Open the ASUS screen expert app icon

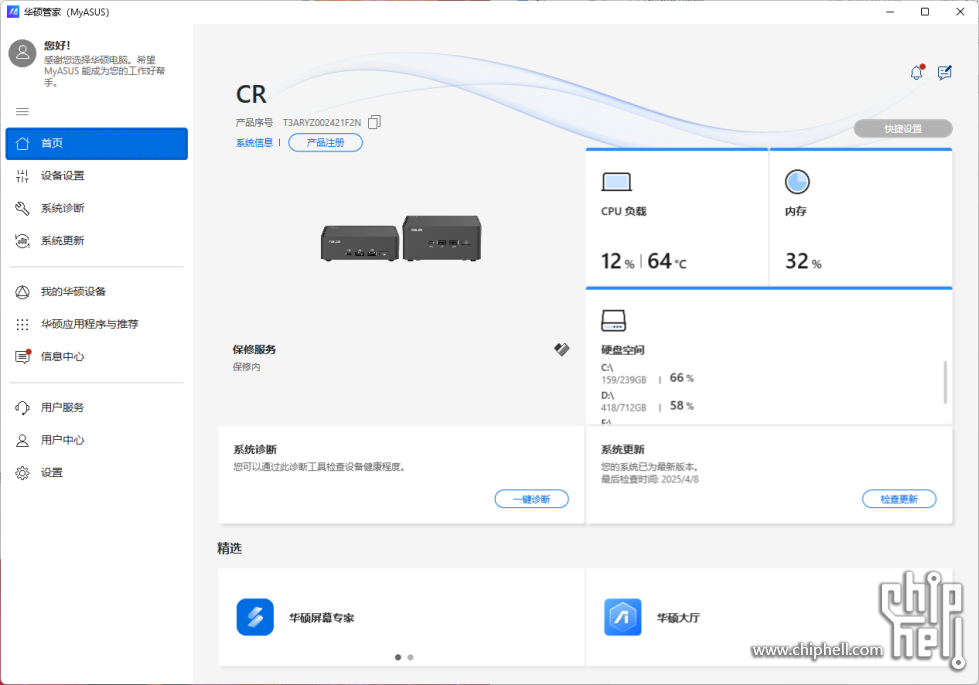pyautogui.click(x=255, y=617)
